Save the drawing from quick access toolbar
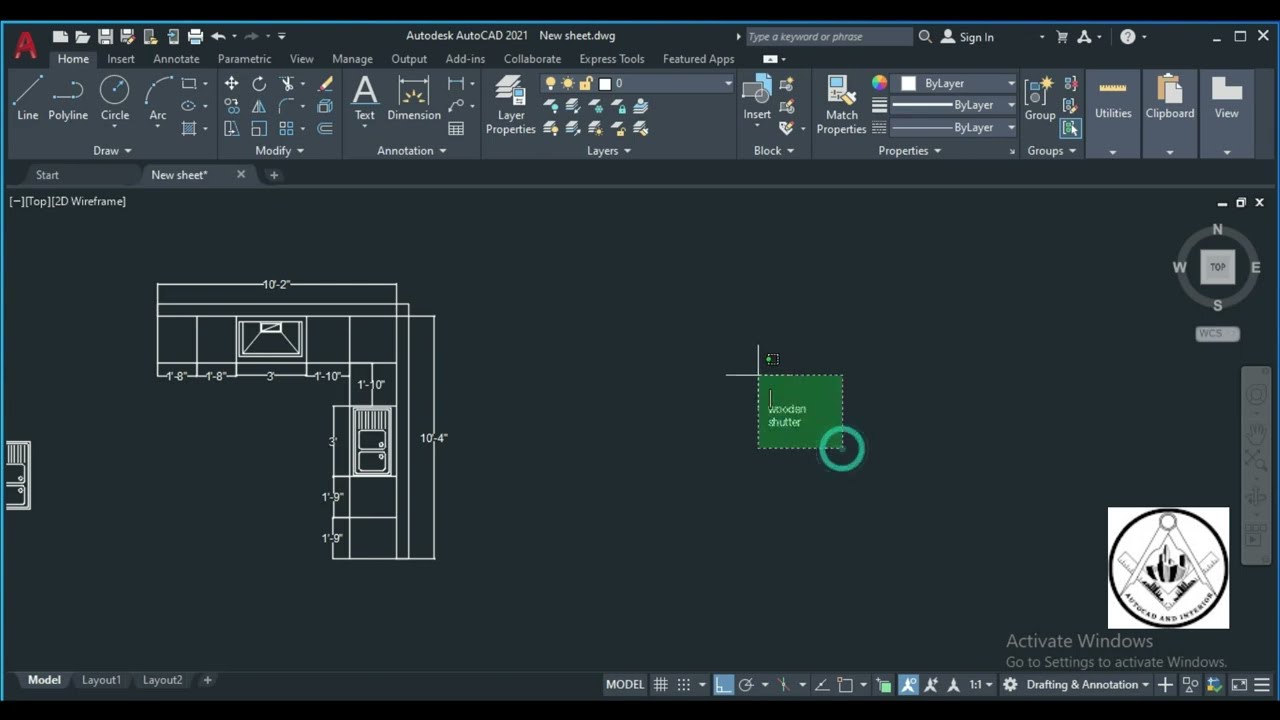Image resolution: width=1280 pixels, height=720 pixels. (105, 37)
